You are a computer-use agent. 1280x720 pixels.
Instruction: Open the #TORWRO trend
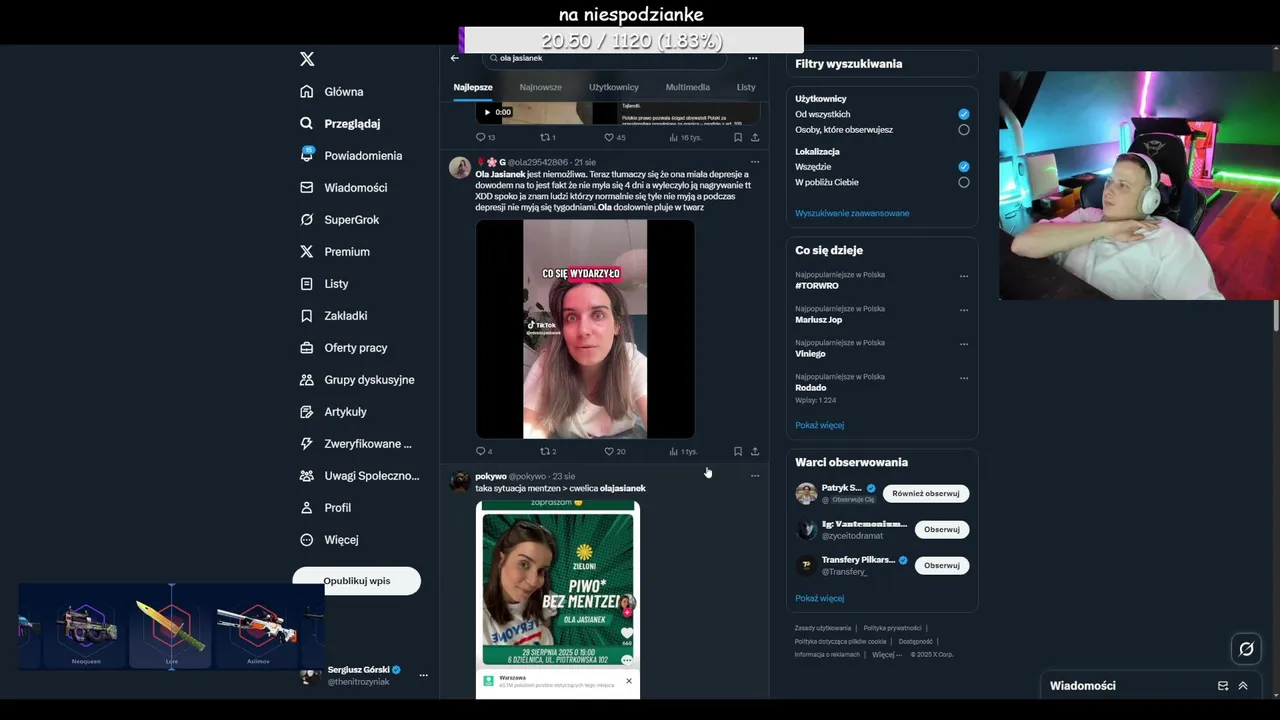[817, 286]
